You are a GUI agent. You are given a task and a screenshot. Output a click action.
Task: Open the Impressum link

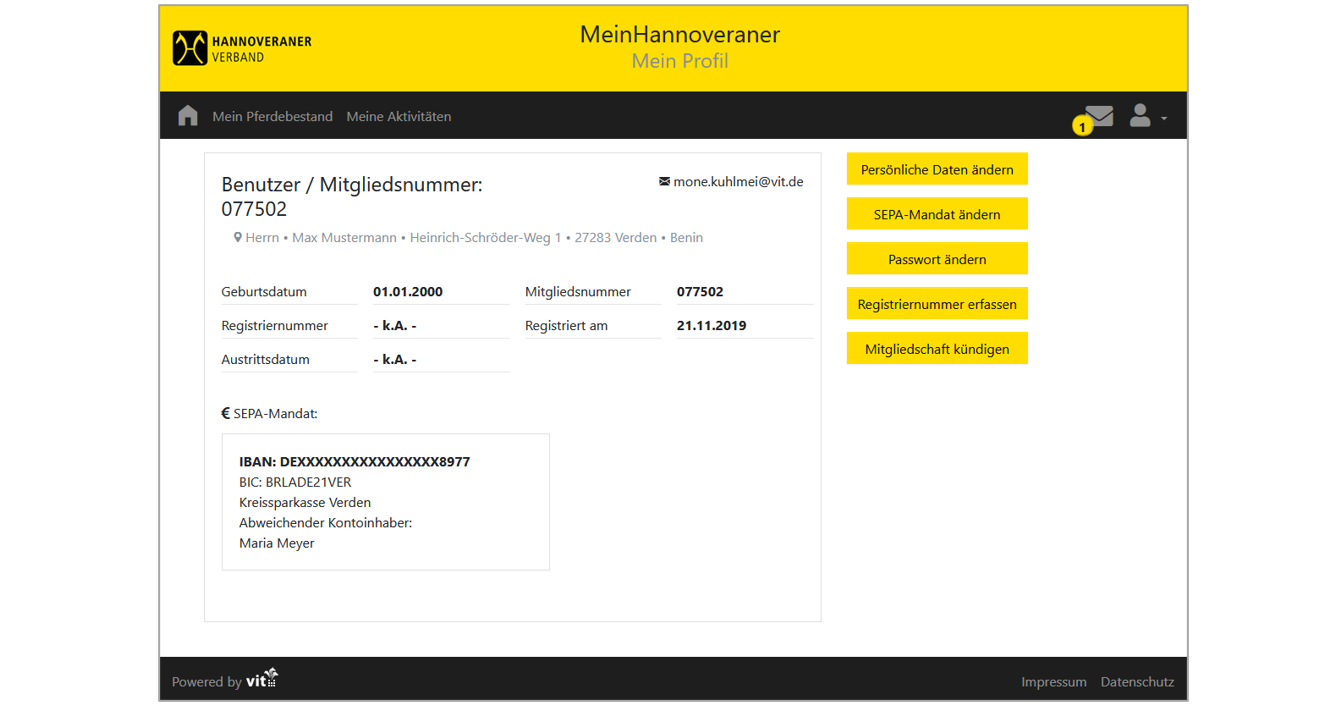1053,682
